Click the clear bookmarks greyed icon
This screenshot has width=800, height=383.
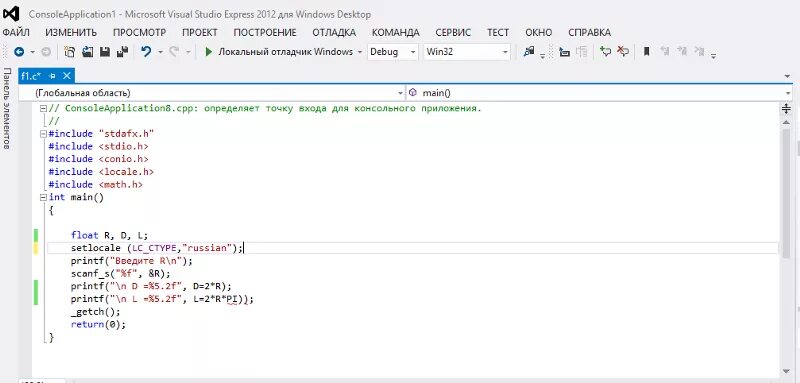699,52
